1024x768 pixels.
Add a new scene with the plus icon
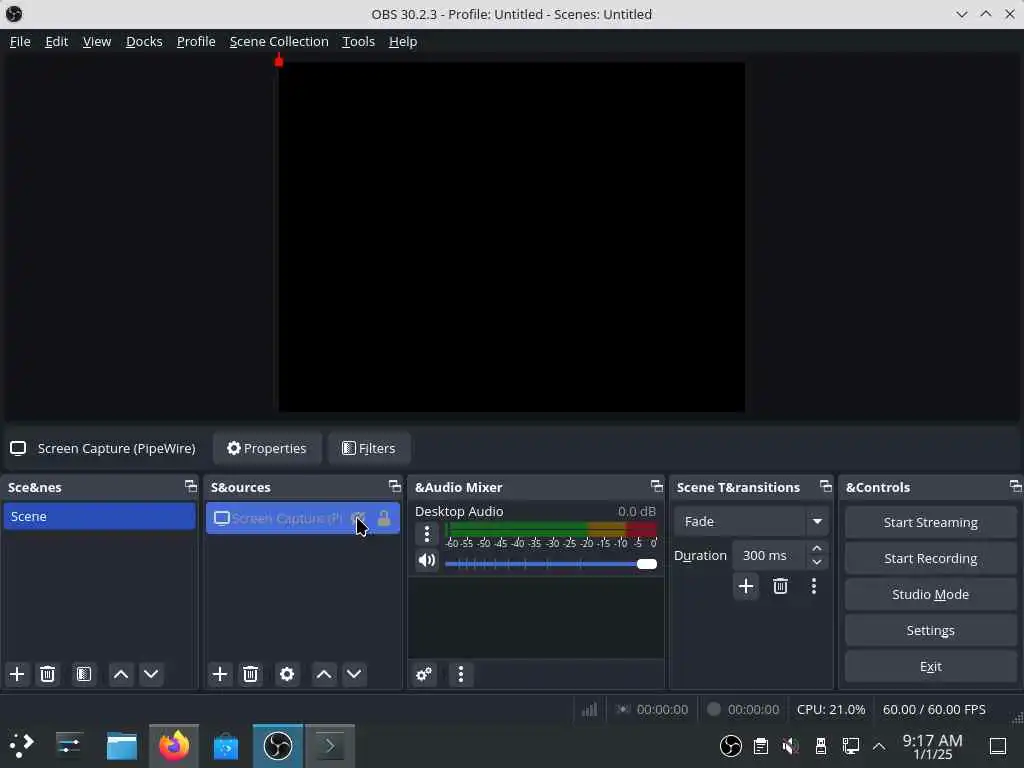pyautogui.click(x=17, y=674)
